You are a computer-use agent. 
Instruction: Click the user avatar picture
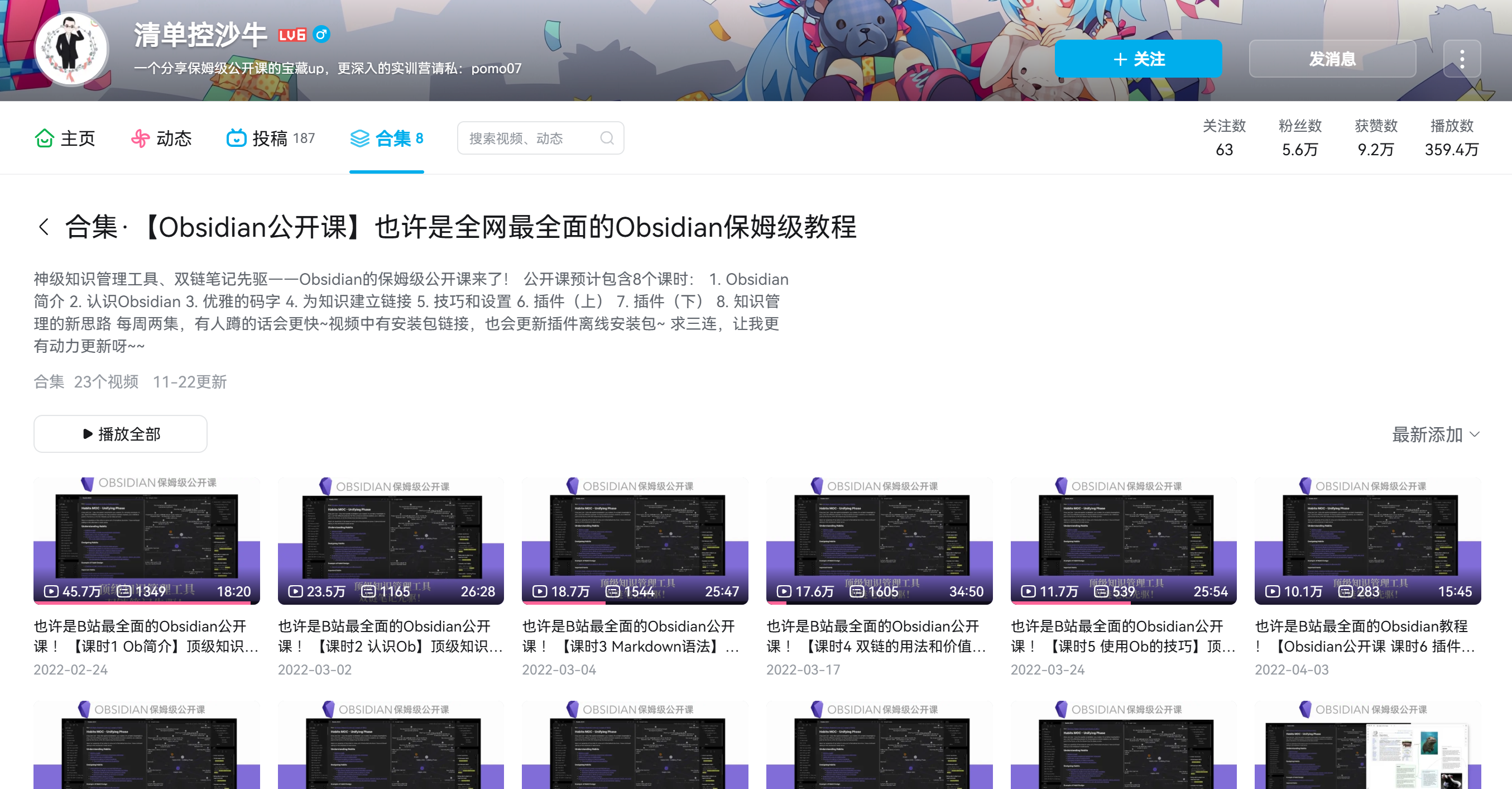(x=71, y=48)
